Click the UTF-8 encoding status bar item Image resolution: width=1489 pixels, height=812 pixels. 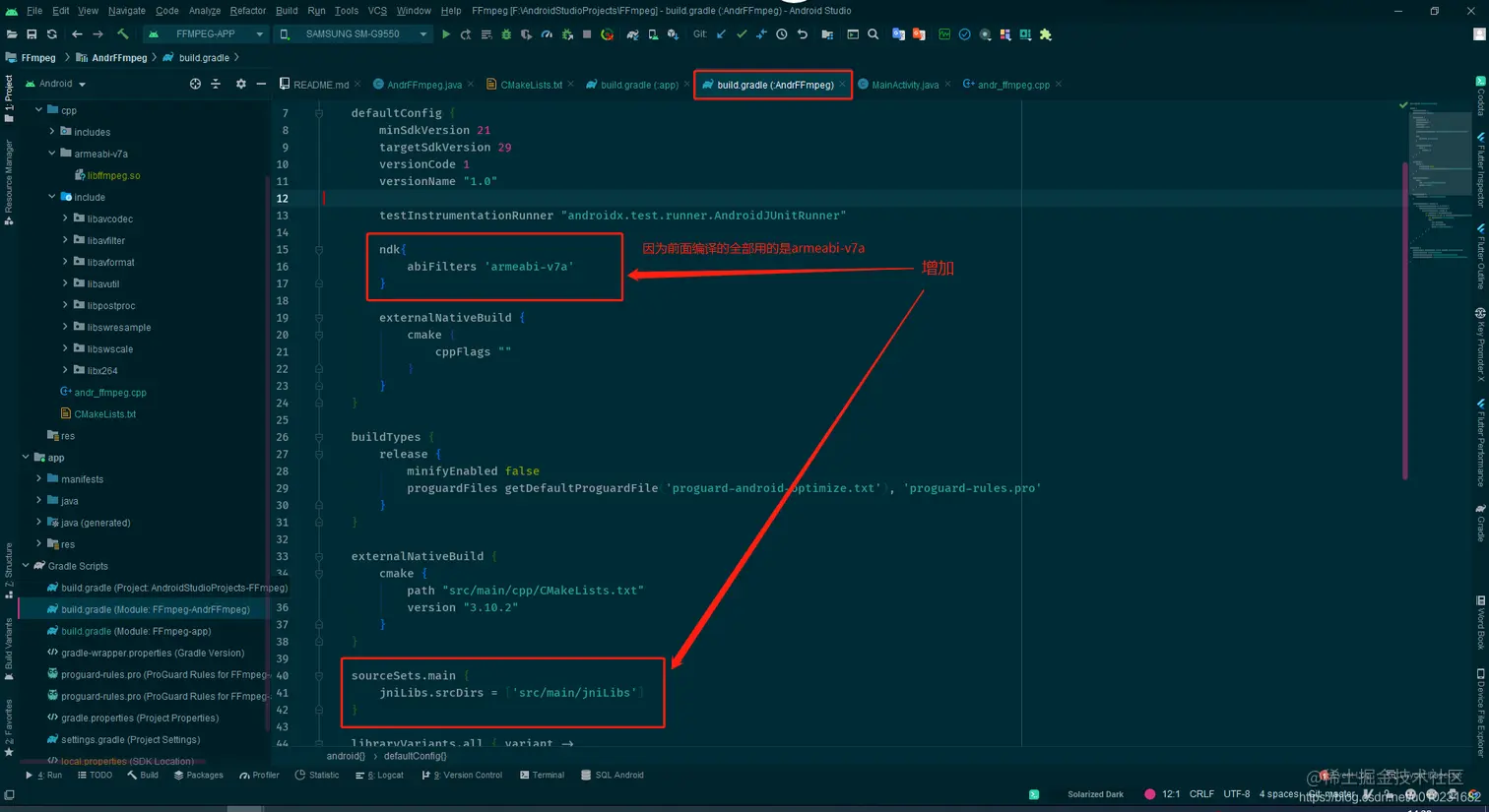[1237, 794]
